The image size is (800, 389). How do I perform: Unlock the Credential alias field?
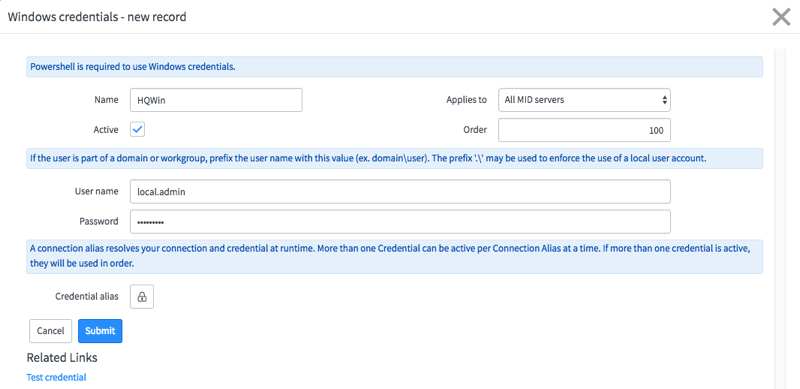142,297
